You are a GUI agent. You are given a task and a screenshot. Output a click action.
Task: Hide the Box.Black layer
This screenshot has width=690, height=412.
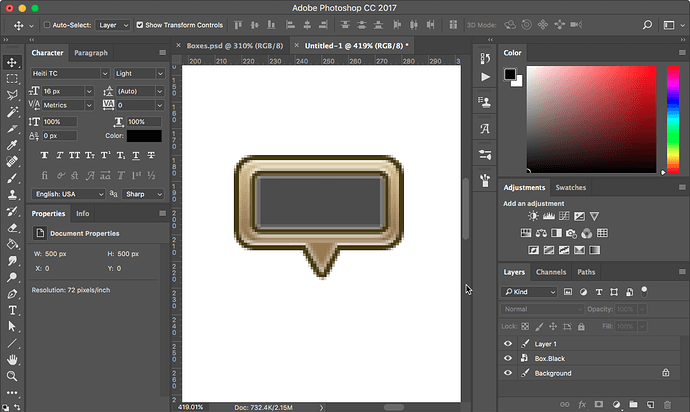pos(508,358)
